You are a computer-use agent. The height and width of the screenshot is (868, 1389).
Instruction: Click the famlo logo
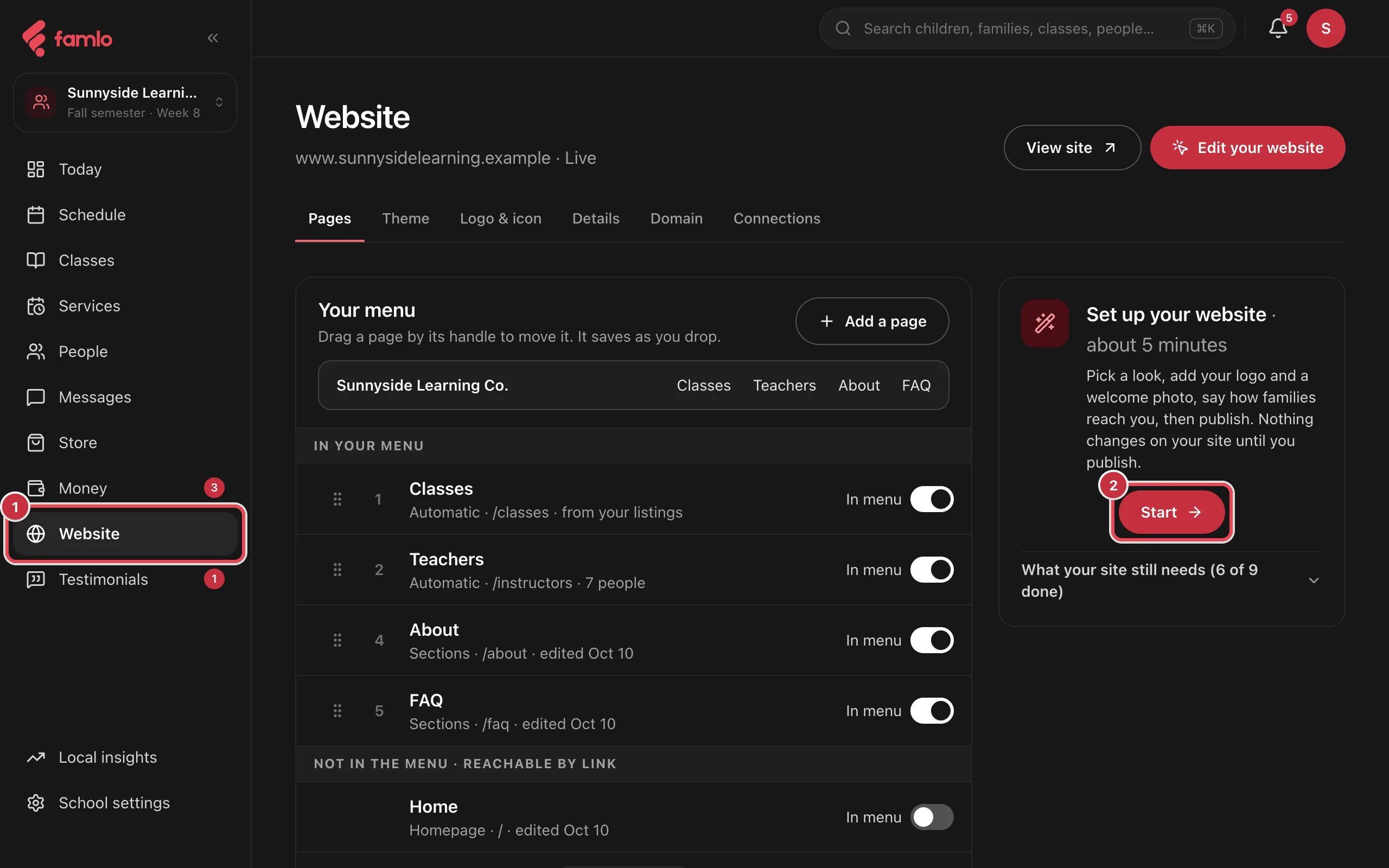(67, 39)
